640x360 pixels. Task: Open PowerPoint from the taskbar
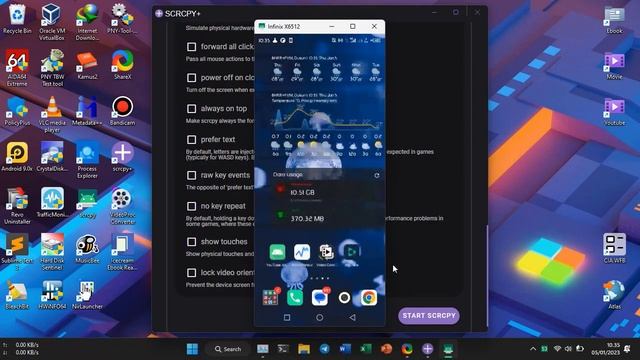click(386, 349)
